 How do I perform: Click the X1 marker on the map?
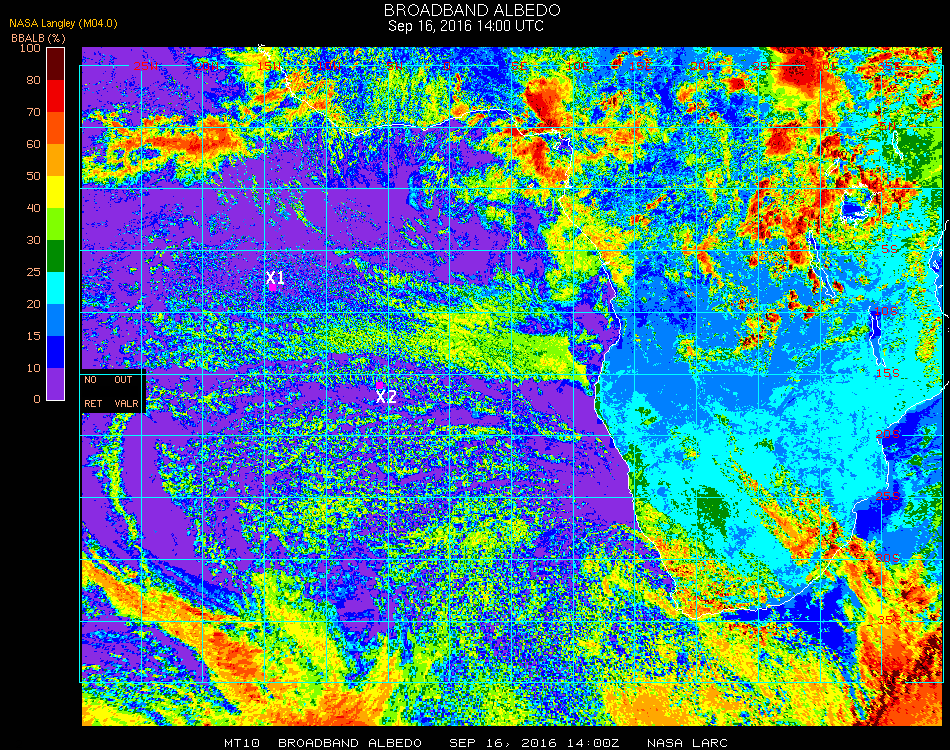275,279
